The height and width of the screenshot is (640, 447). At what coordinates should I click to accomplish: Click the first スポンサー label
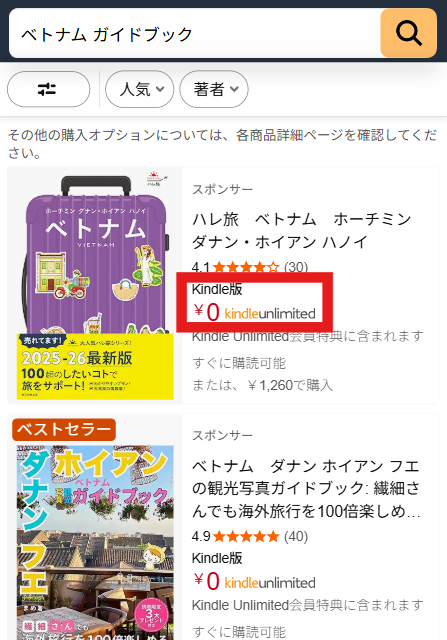click(x=222, y=189)
